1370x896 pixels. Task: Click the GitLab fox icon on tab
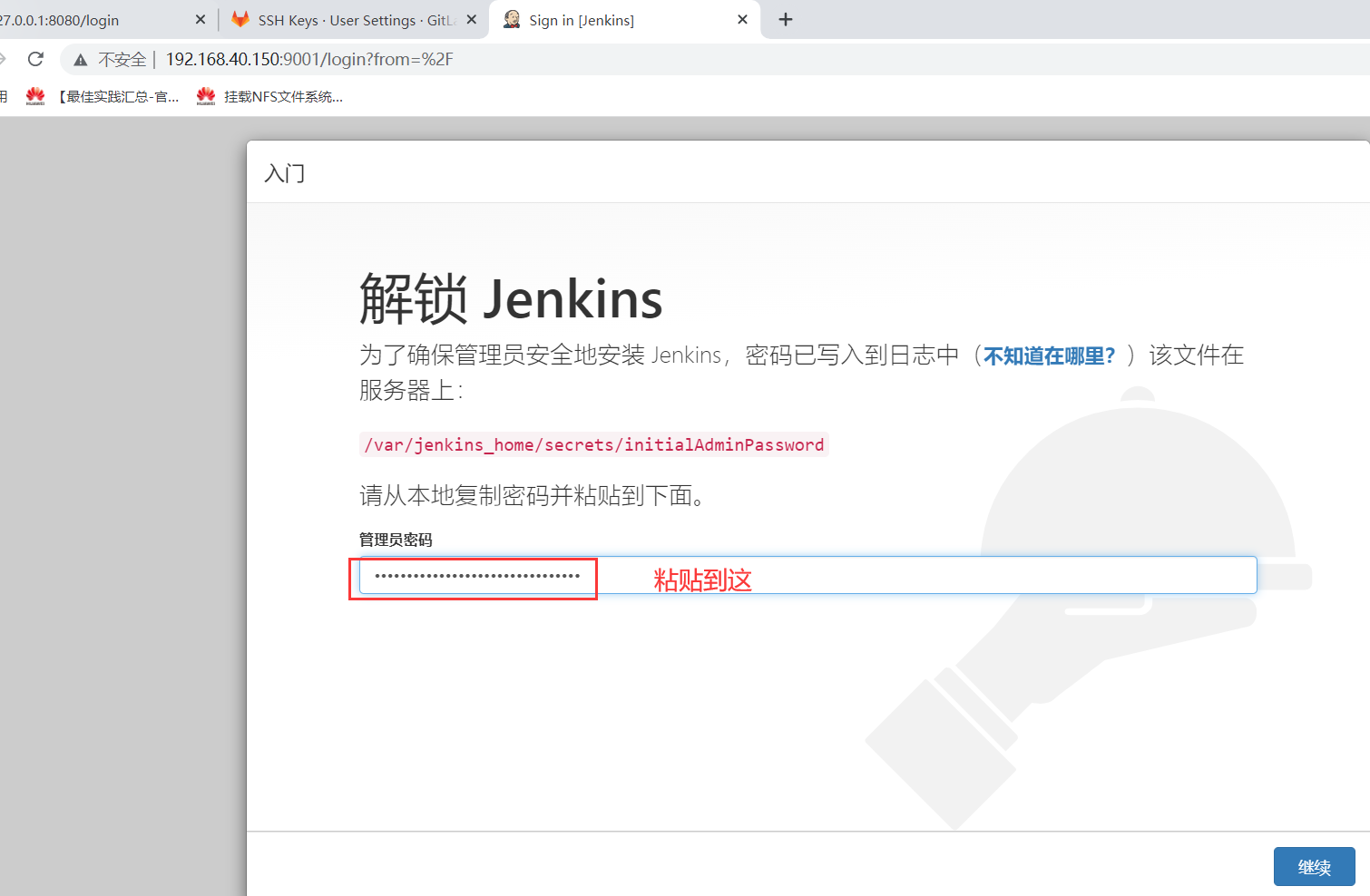pos(240,19)
